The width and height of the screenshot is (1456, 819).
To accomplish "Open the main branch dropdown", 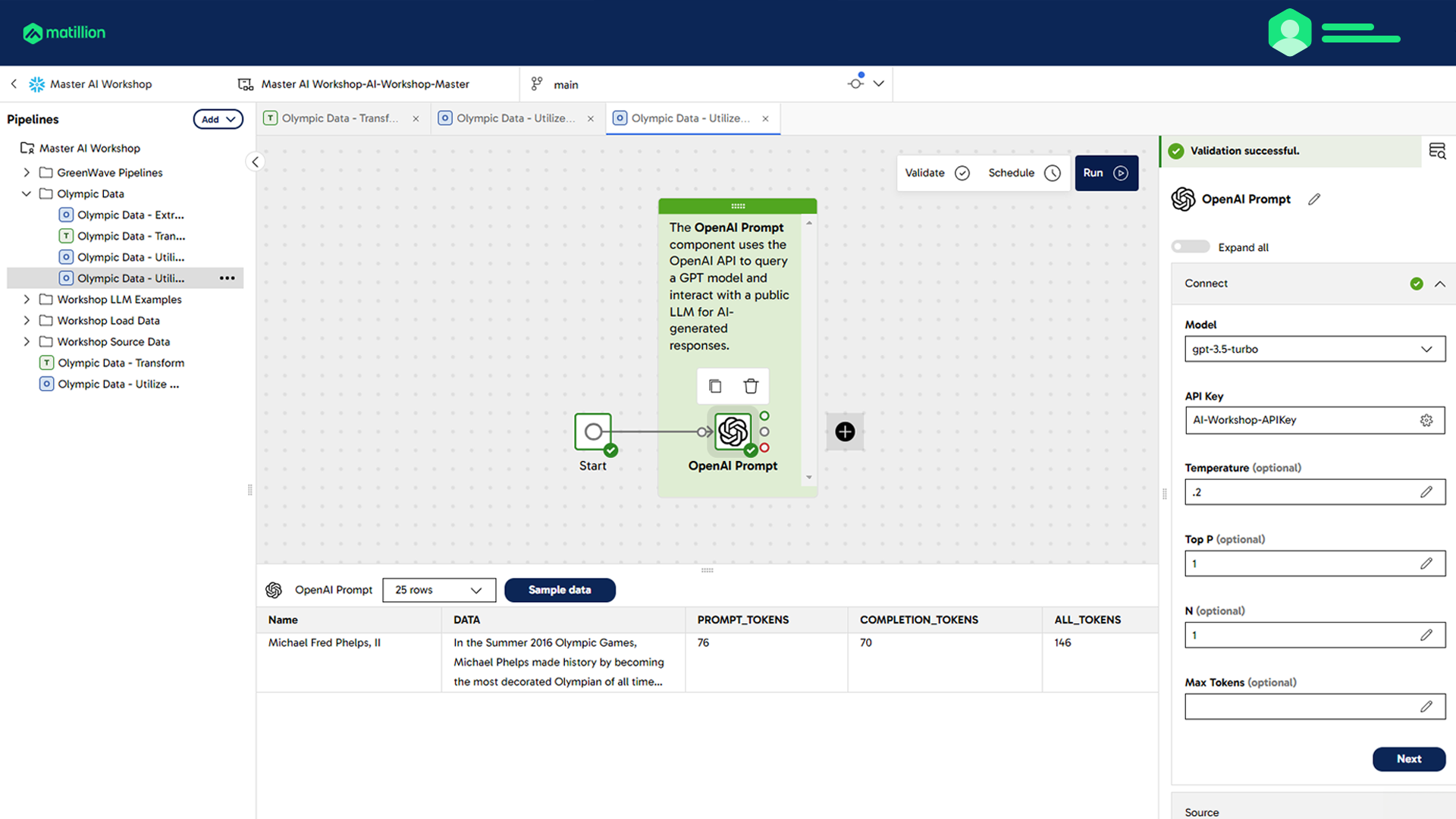I will (878, 84).
